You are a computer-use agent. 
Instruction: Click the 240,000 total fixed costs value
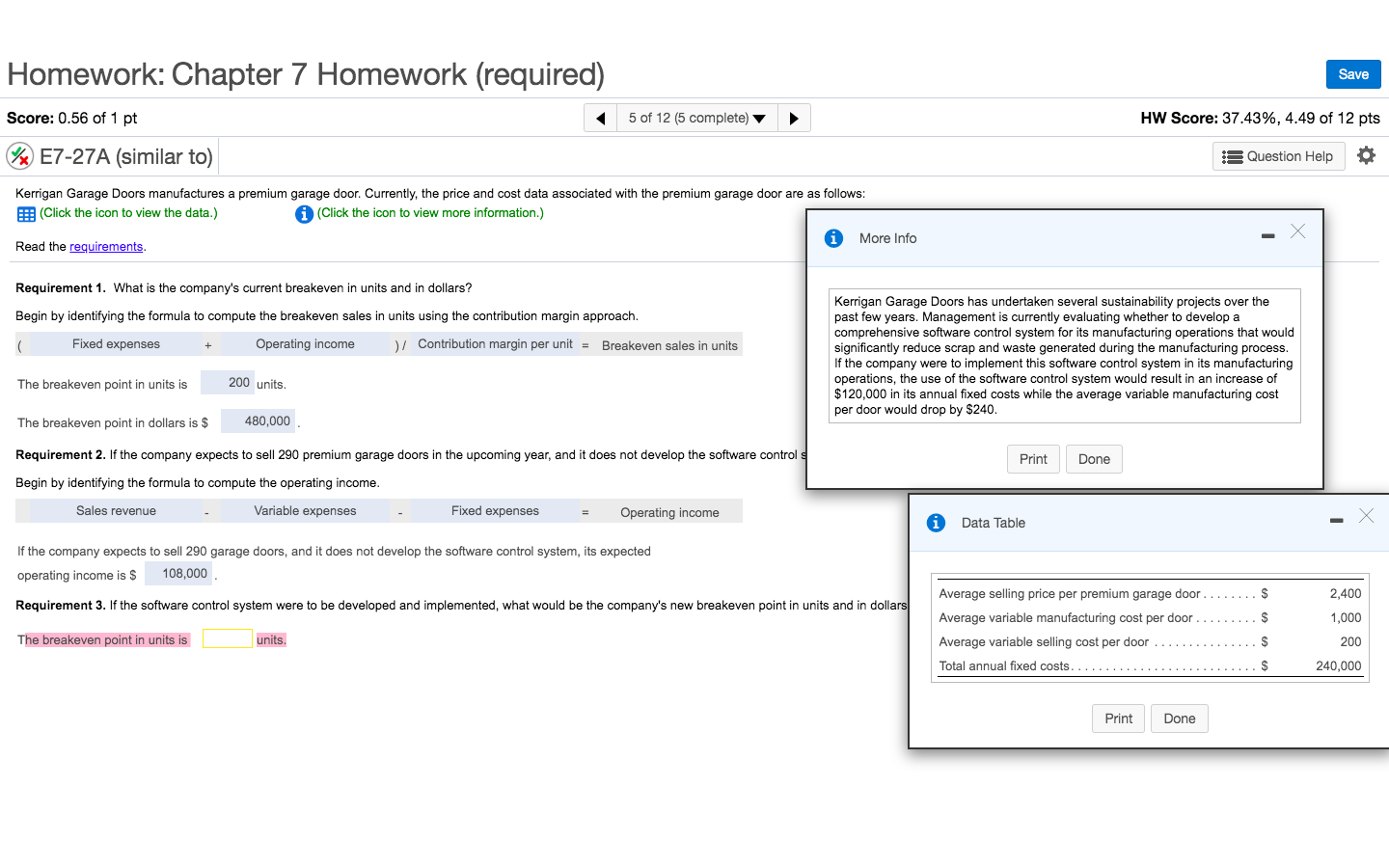point(1339,666)
